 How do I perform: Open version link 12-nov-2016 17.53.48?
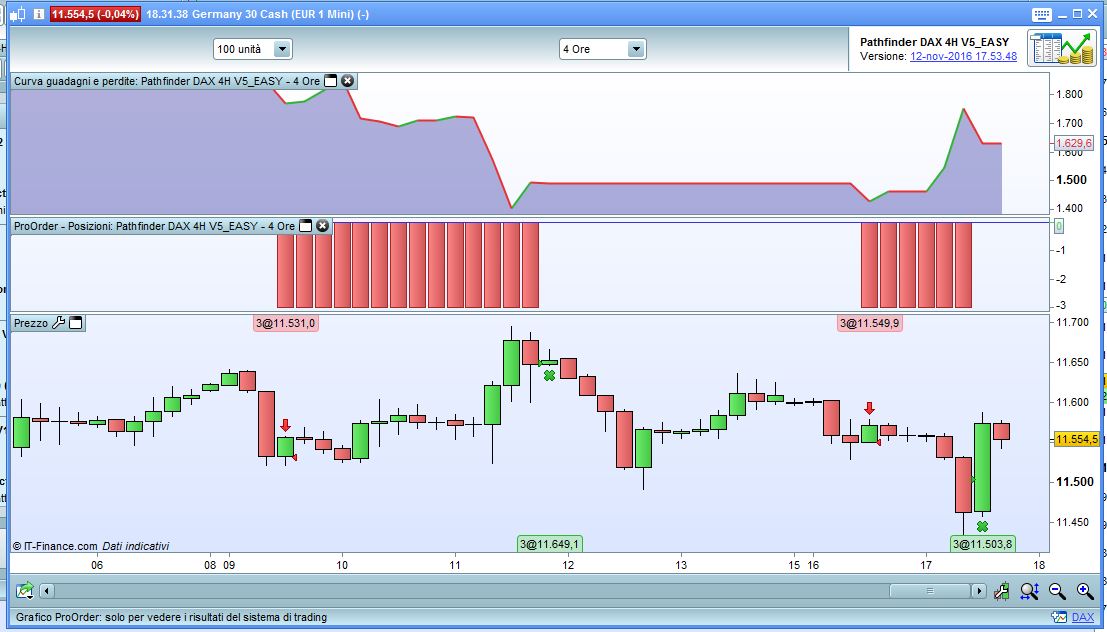coord(963,56)
